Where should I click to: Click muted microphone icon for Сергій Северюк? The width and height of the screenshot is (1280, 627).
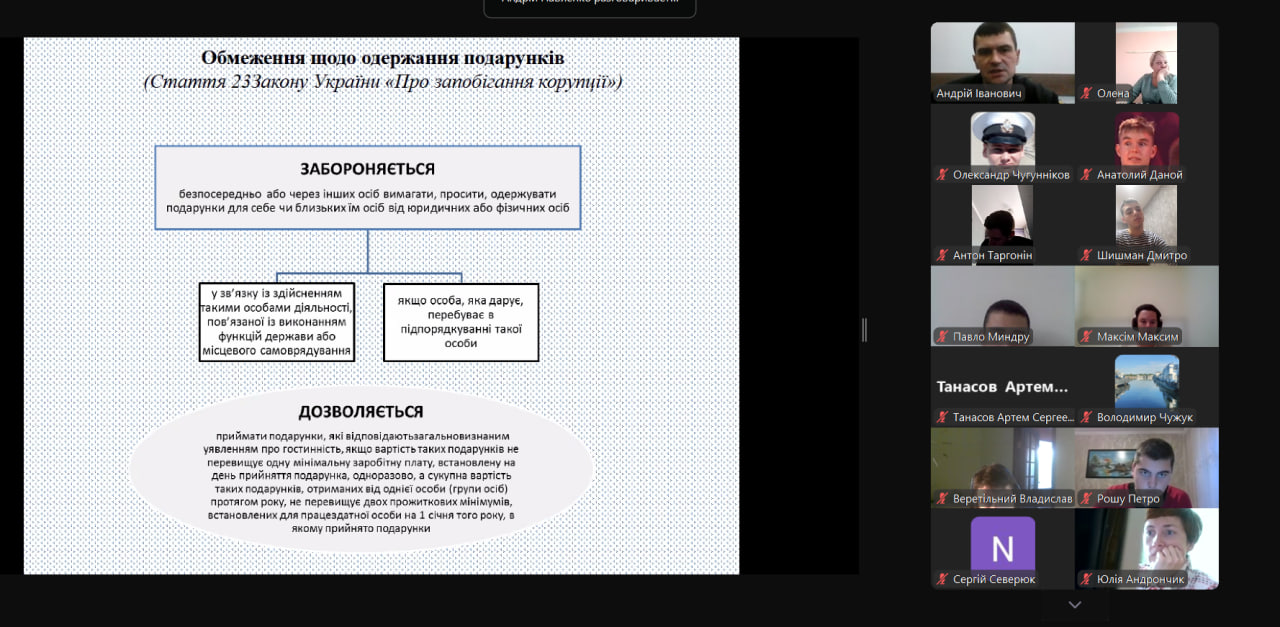click(942, 580)
